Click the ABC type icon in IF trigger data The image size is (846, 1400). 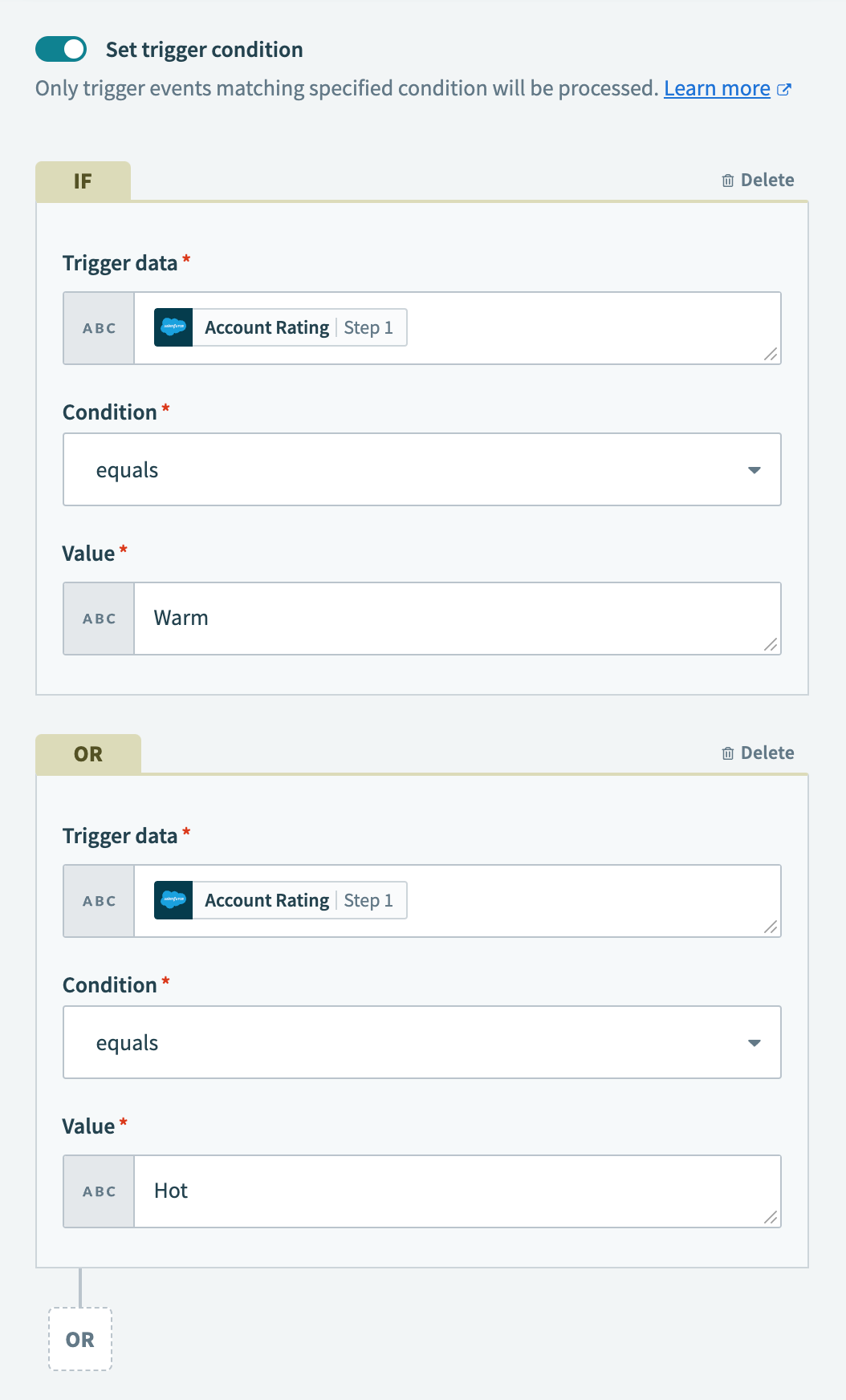(99, 328)
